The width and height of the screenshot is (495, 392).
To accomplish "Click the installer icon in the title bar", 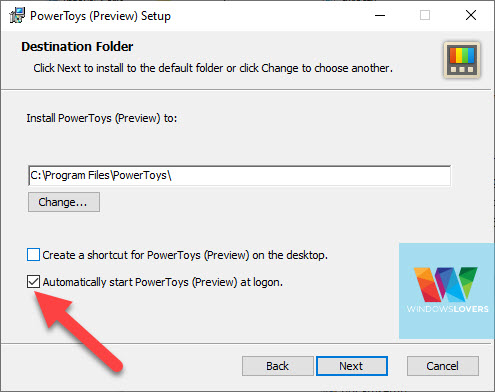I will coord(17,15).
